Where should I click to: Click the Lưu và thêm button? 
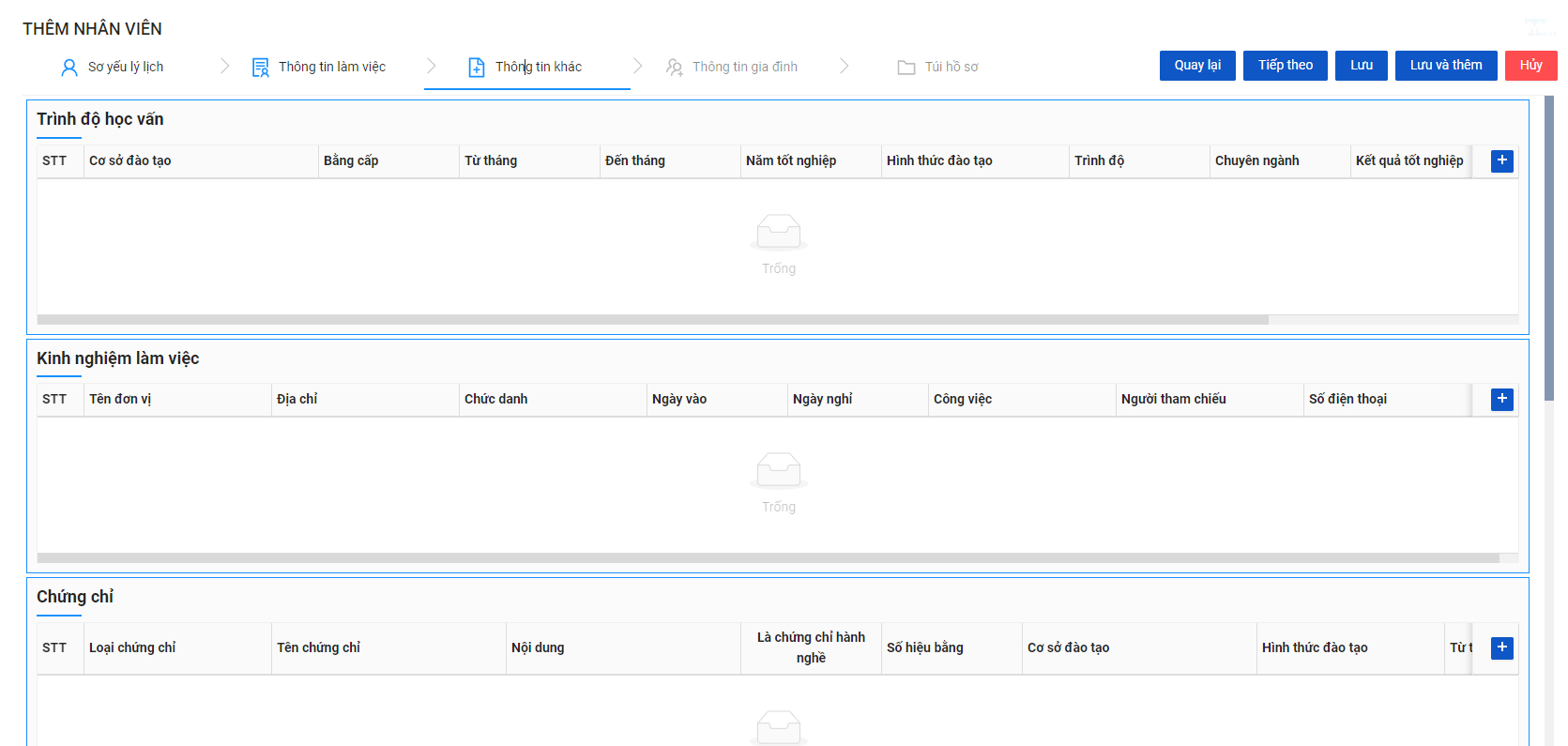(x=1446, y=66)
